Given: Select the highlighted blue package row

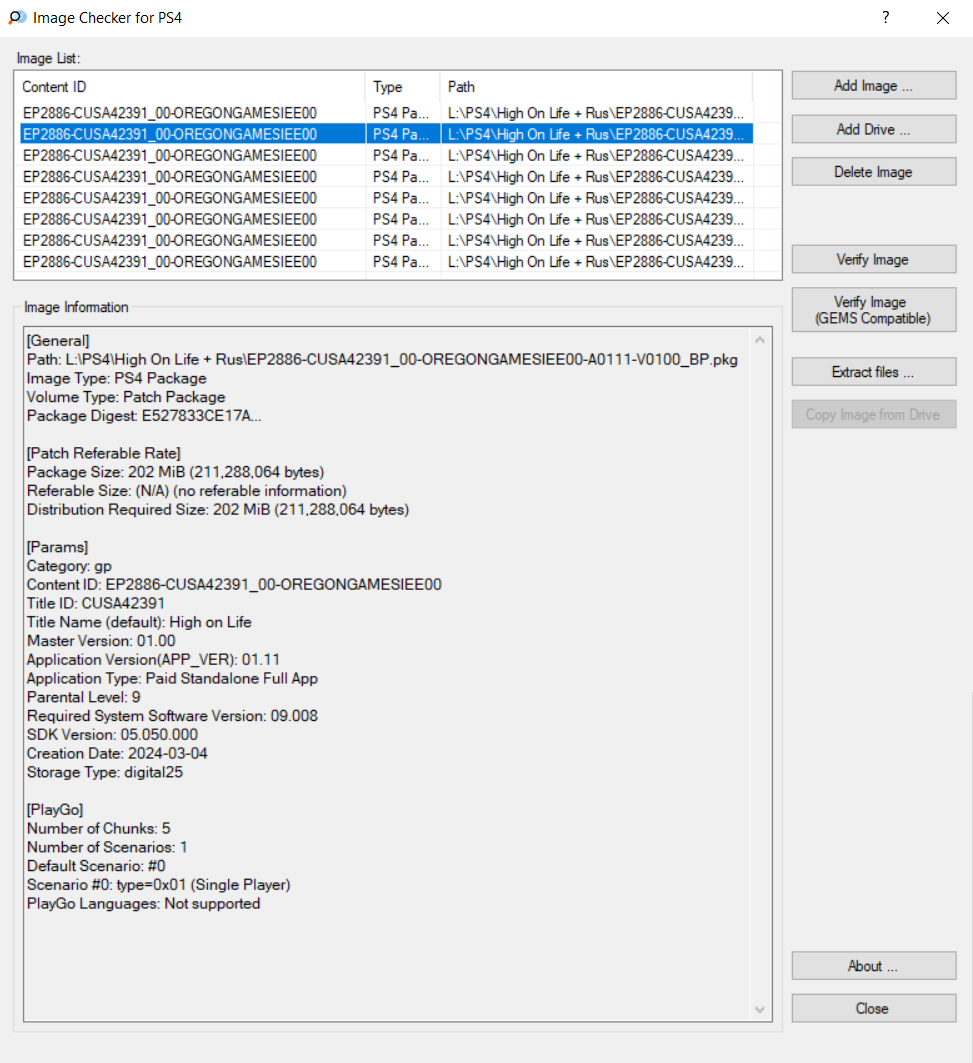Looking at the screenshot, I should click(386, 134).
